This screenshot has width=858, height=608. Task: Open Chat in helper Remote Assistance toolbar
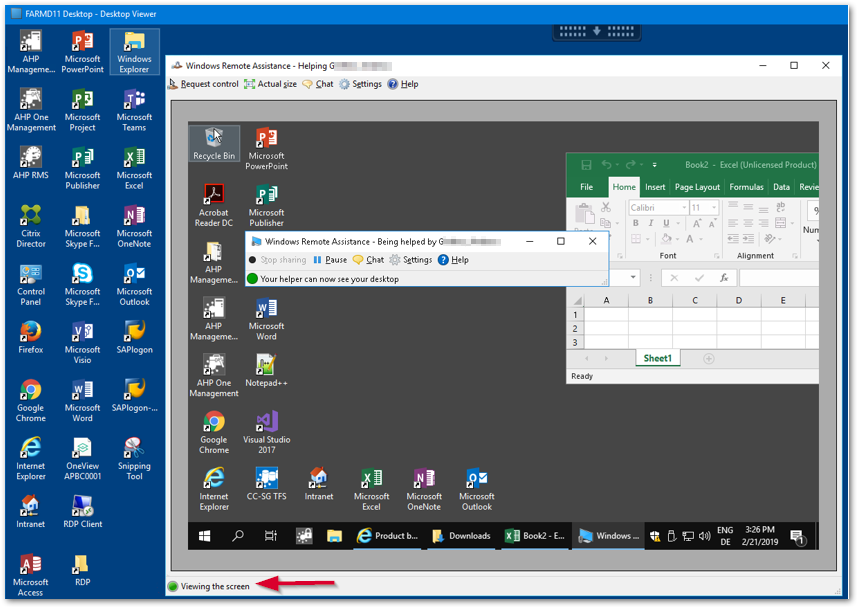318,84
